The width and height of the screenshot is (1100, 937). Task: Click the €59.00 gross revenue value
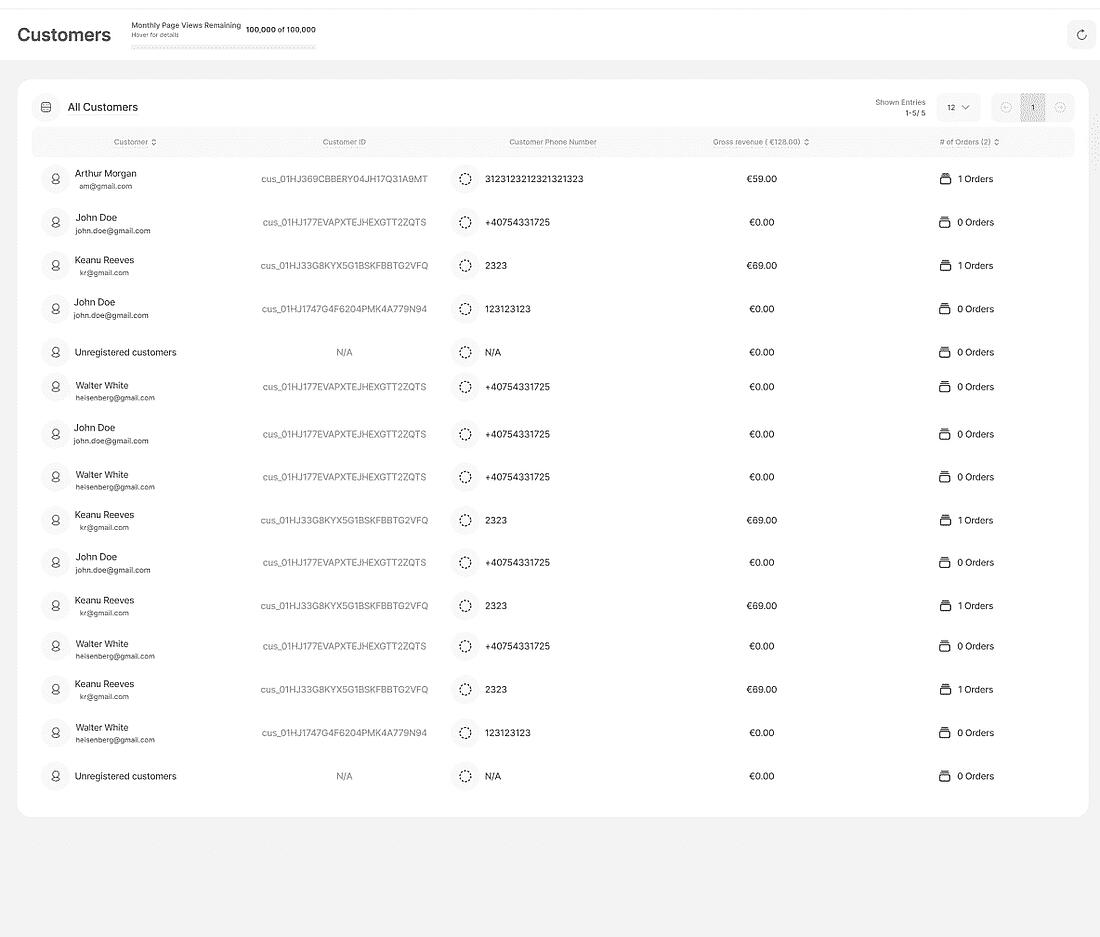[762, 180]
